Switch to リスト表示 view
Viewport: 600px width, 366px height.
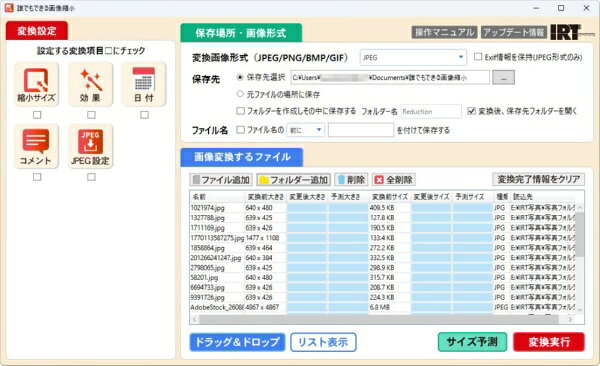[x=323, y=342]
